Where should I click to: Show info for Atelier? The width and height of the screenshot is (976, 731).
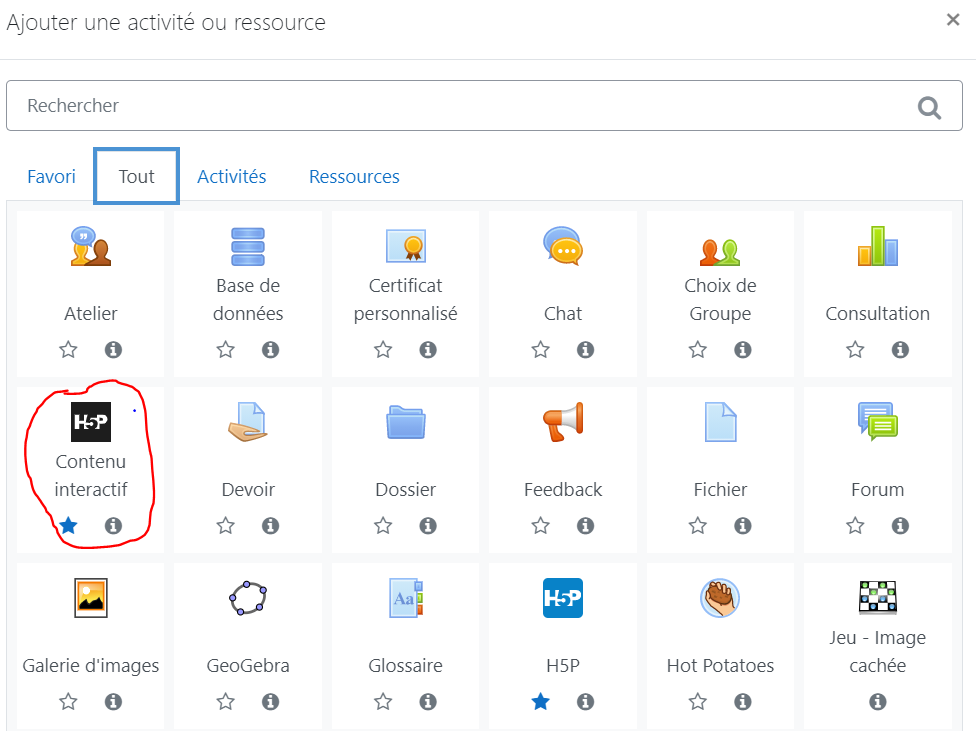pos(113,349)
